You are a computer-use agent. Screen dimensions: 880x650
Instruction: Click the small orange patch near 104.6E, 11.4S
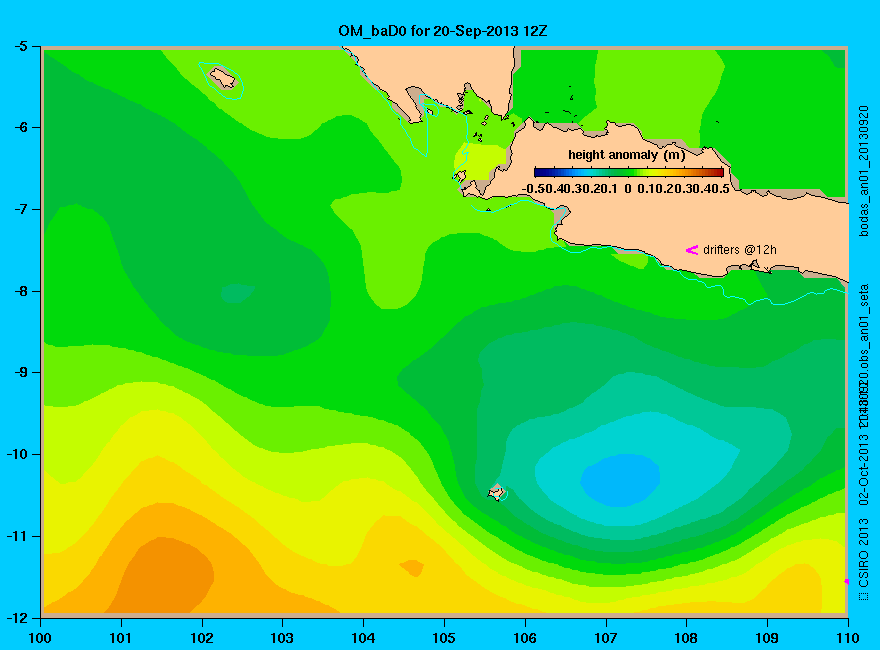tap(412, 567)
